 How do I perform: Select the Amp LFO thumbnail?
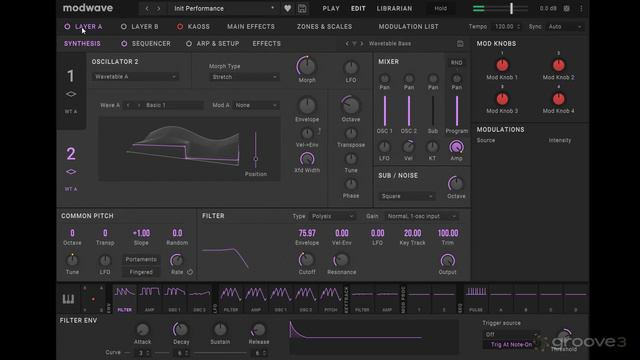coord(256,299)
